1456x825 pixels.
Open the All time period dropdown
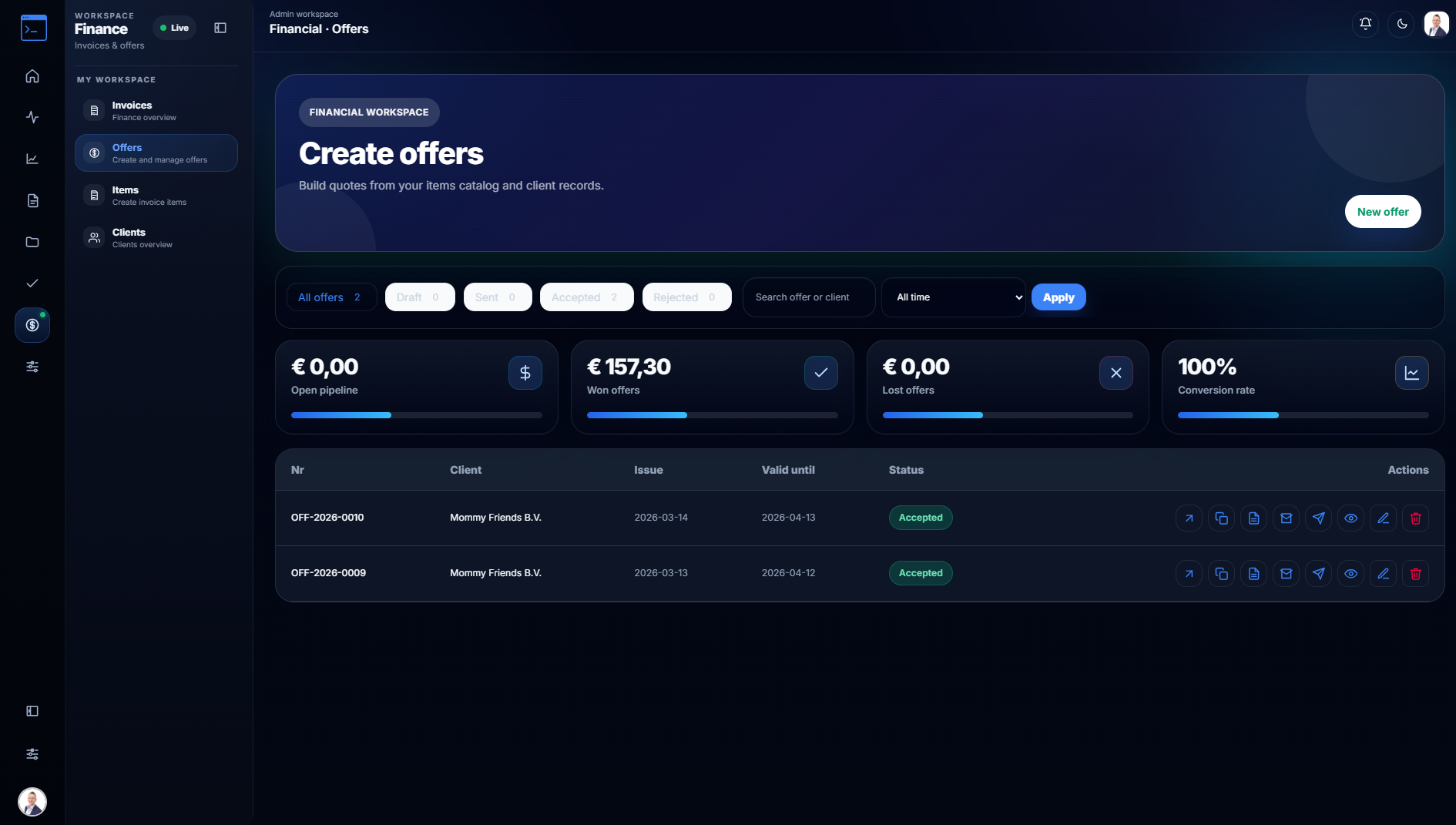point(953,297)
